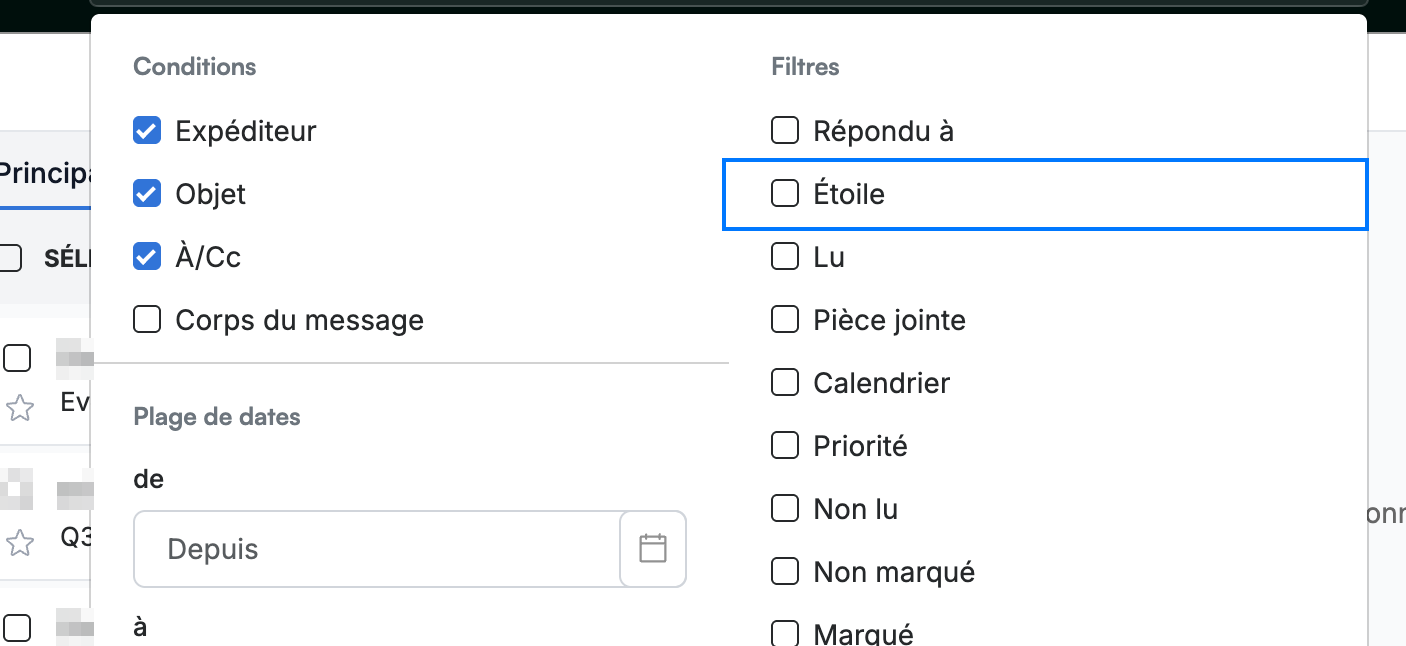Viewport: 1406px width, 646px height.
Task: Tick the Marqué filter checkbox
Action: click(785, 634)
